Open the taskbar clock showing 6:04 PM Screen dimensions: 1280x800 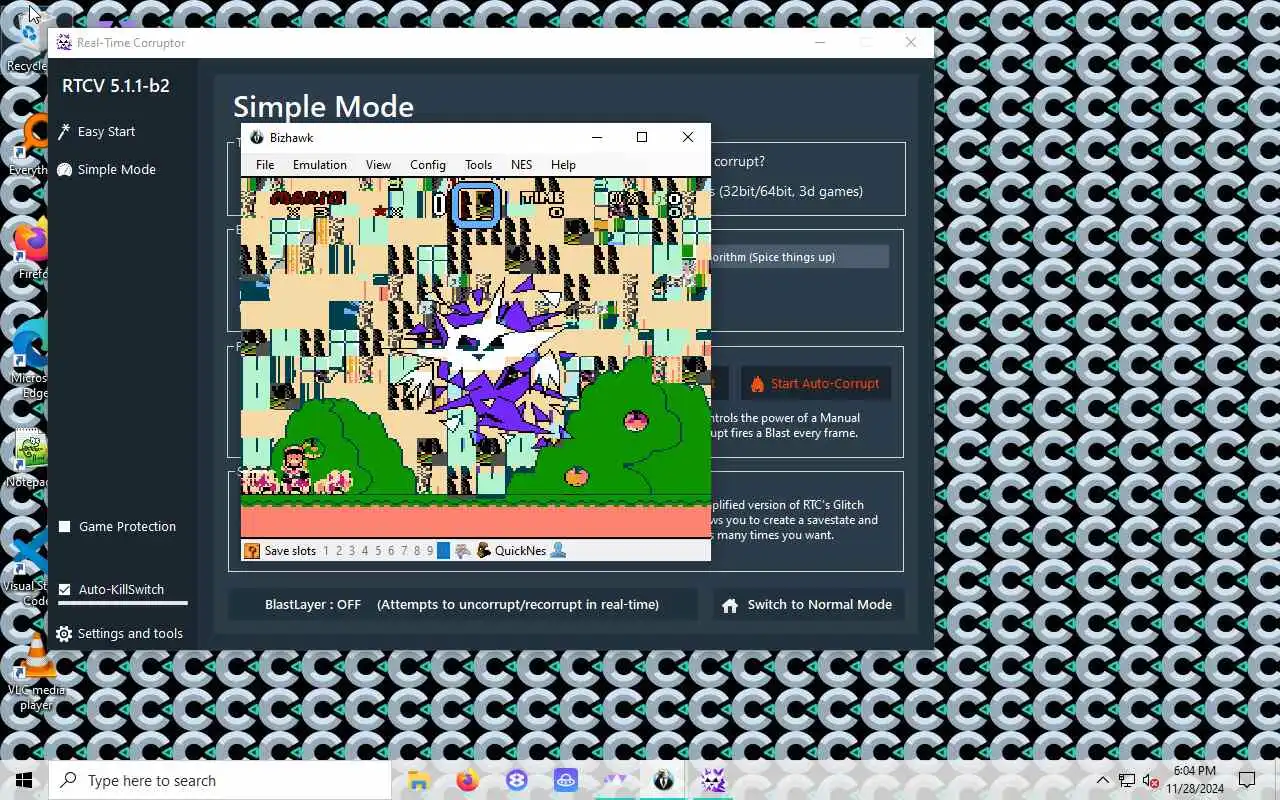(1194, 780)
